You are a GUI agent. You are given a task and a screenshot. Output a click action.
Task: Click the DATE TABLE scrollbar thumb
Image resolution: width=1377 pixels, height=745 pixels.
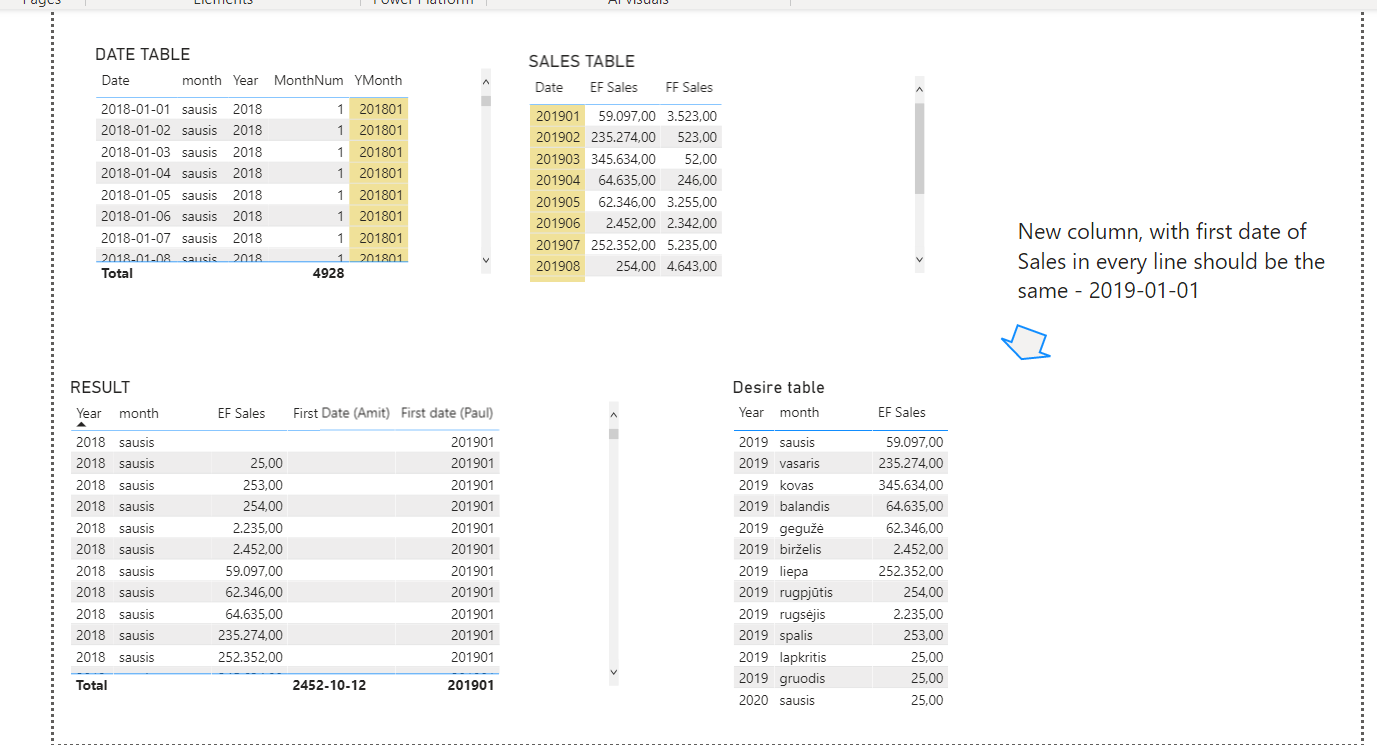[x=486, y=100]
